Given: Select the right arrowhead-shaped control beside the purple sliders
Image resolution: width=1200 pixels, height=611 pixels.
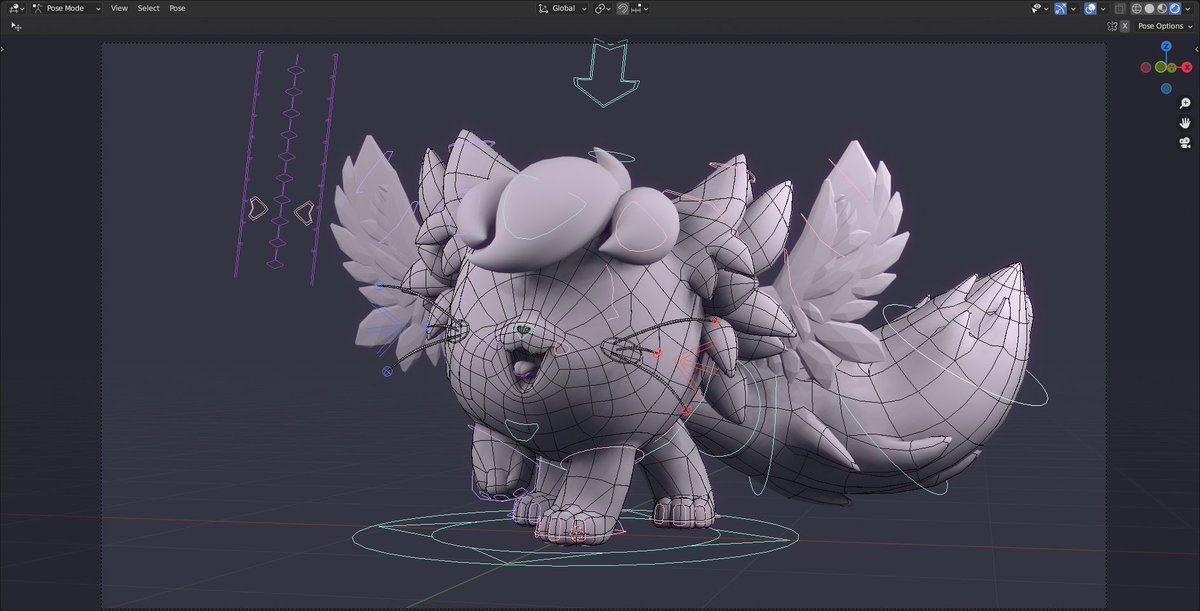Looking at the screenshot, I should [x=304, y=213].
